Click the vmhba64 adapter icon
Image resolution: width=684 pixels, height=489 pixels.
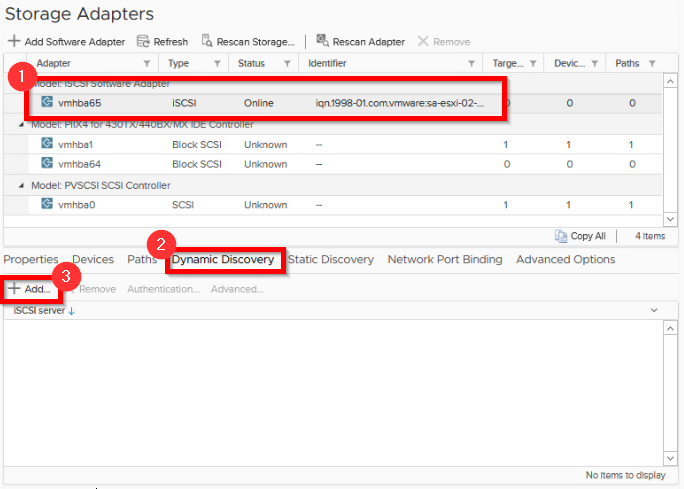coord(47,163)
